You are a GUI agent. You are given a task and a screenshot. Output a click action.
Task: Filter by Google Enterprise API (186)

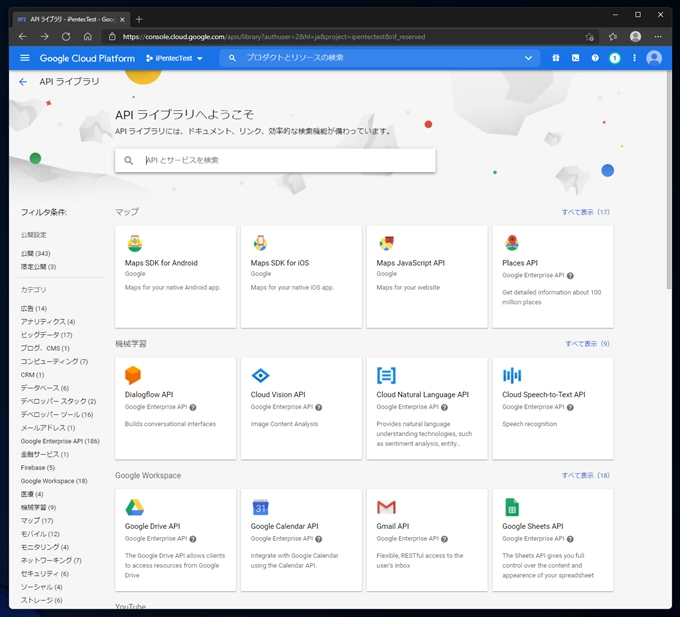pos(60,441)
